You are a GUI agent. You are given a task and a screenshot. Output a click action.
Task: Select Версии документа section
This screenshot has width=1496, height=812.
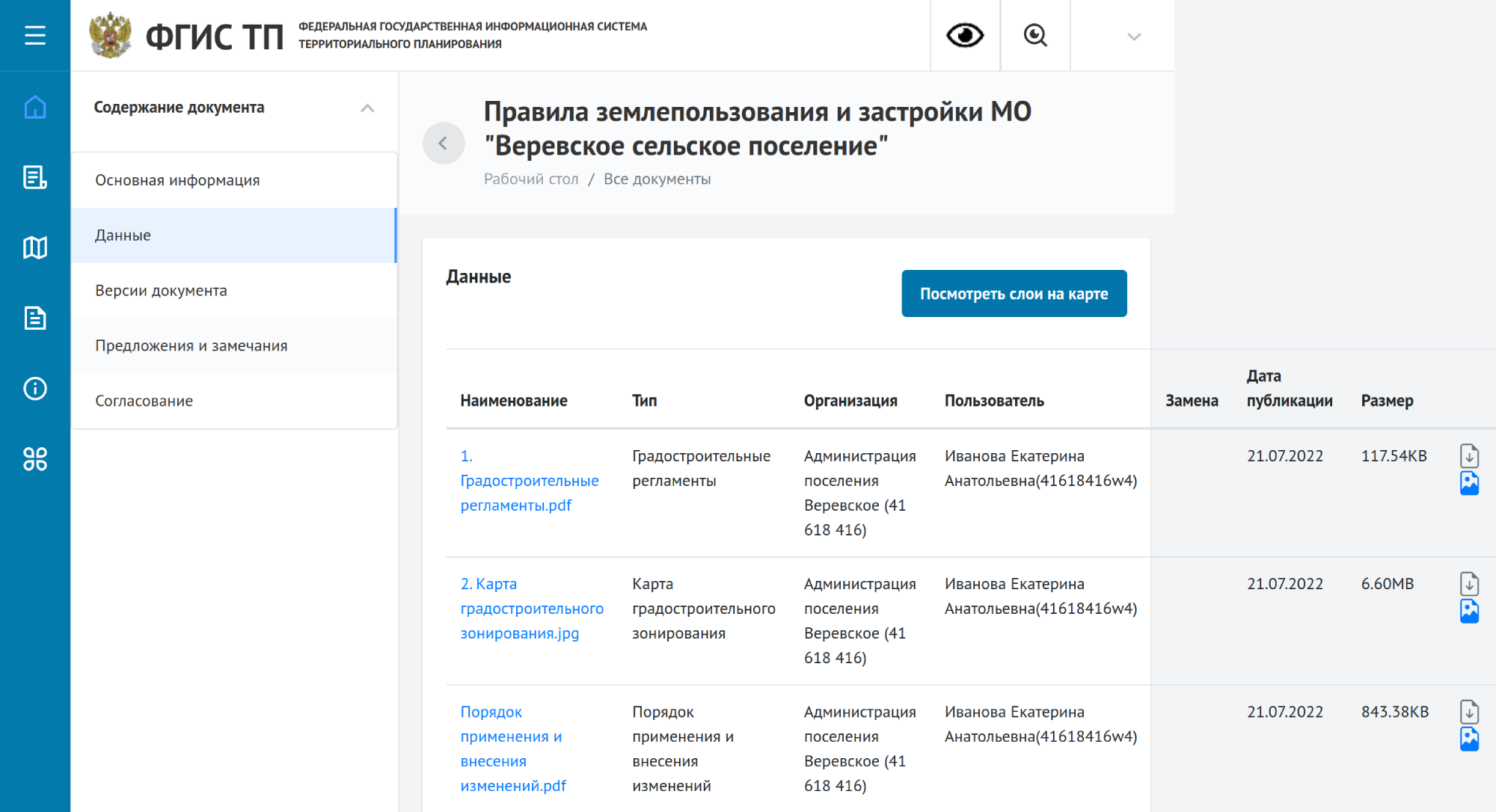pos(233,291)
